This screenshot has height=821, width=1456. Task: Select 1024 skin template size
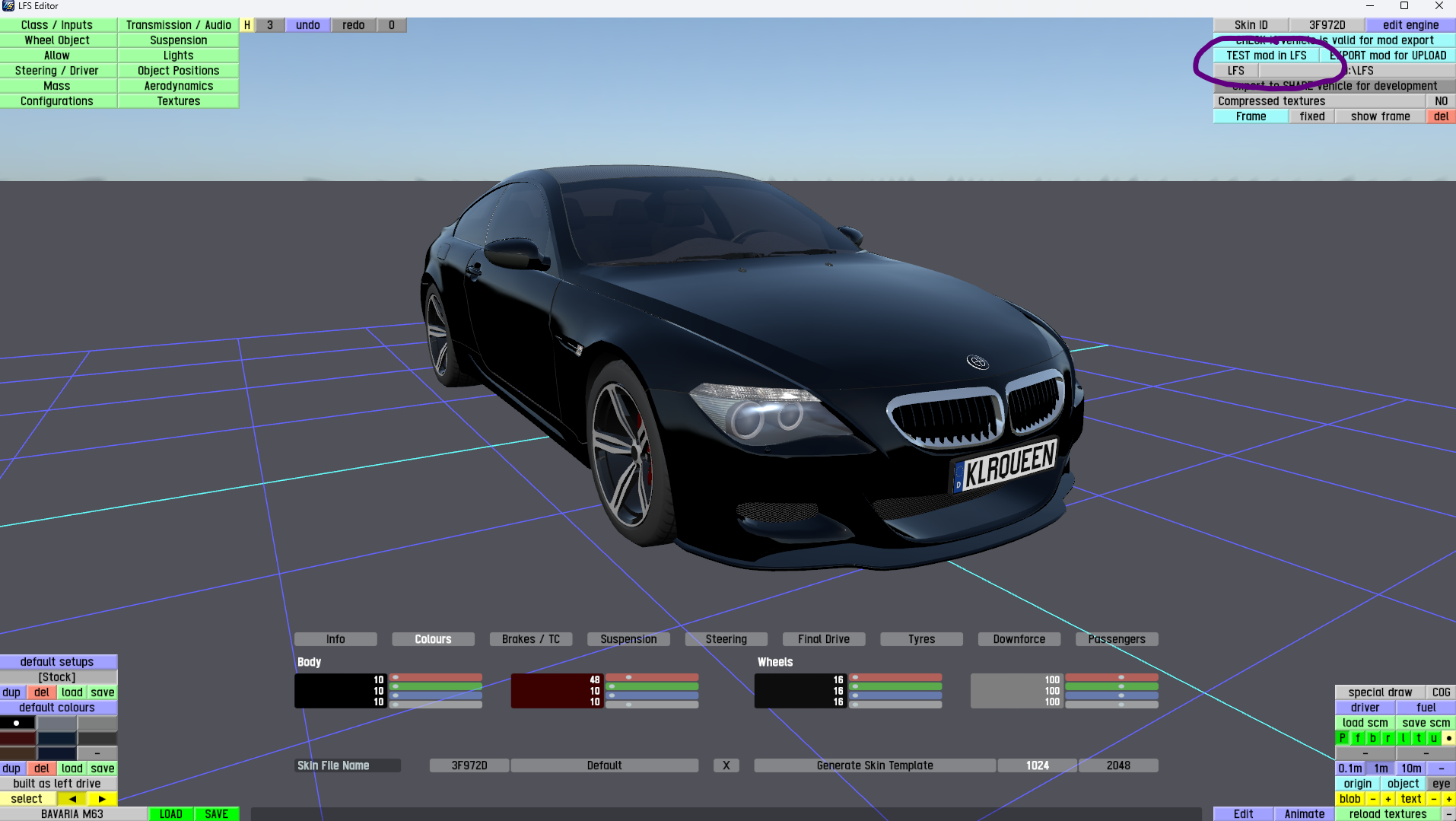1038,765
